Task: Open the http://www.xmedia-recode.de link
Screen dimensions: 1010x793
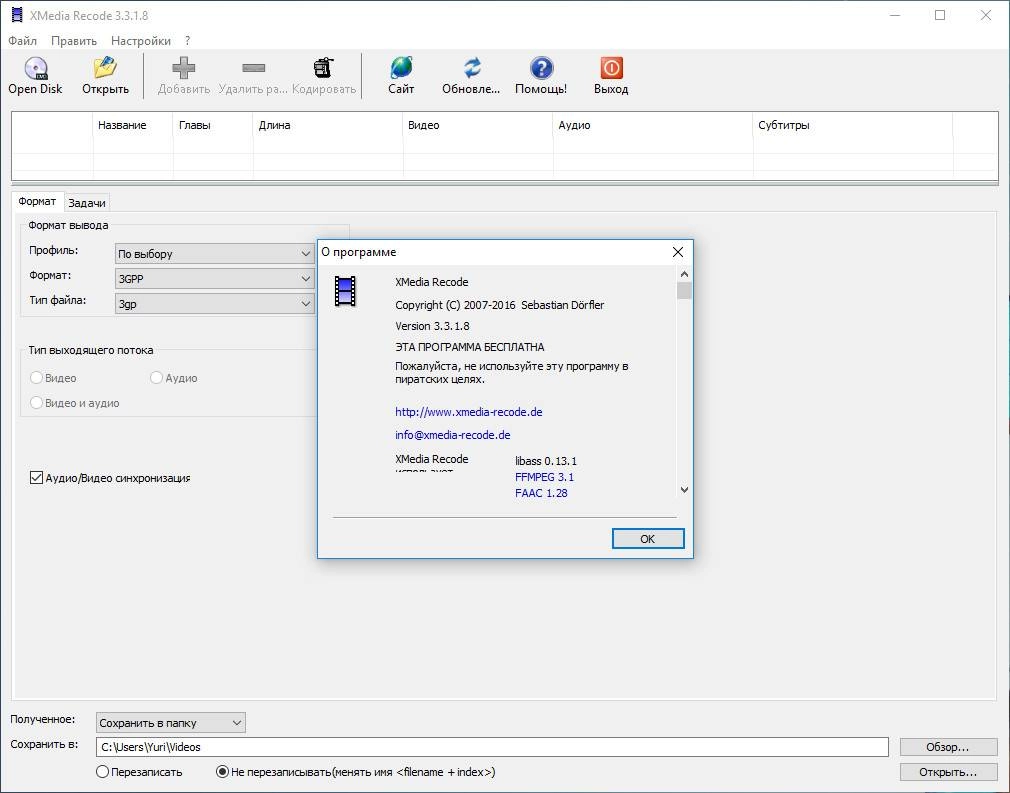Action: point(469,412)
